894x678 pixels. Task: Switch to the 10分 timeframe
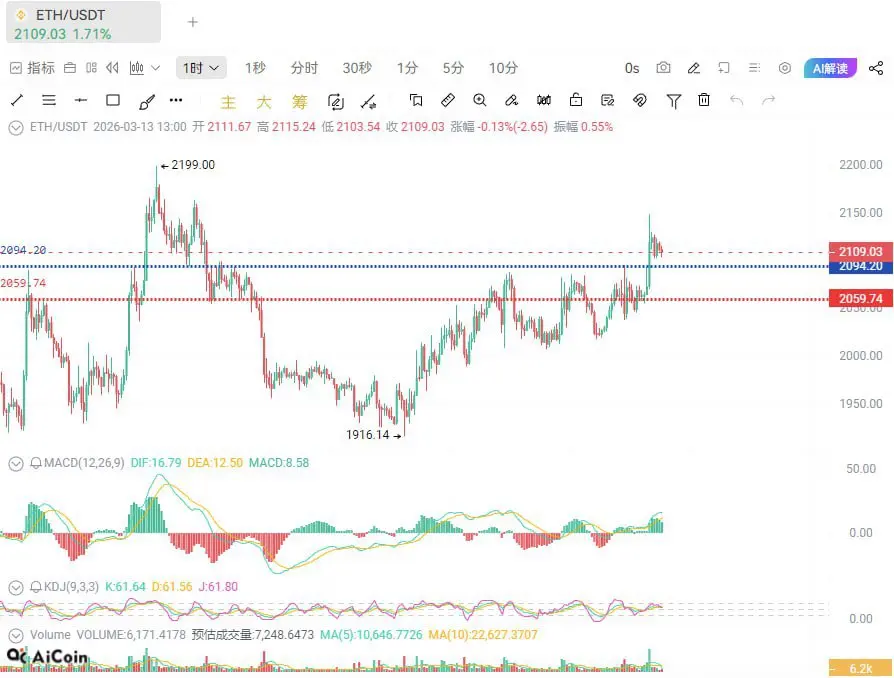(503, 68)
